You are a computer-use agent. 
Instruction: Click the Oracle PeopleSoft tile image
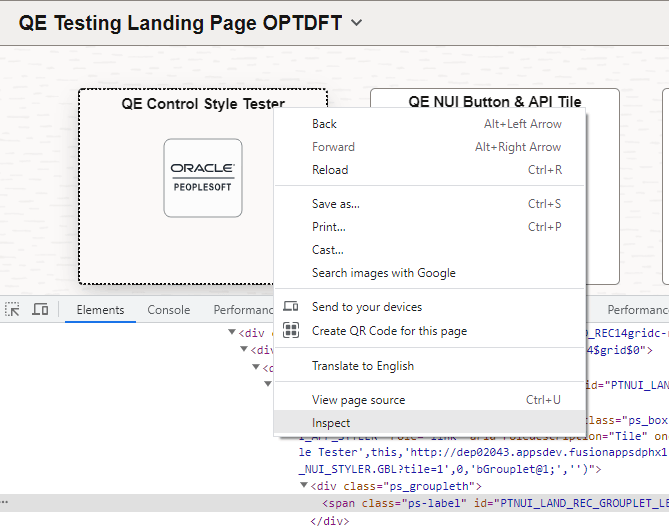(x=203, y=178)
